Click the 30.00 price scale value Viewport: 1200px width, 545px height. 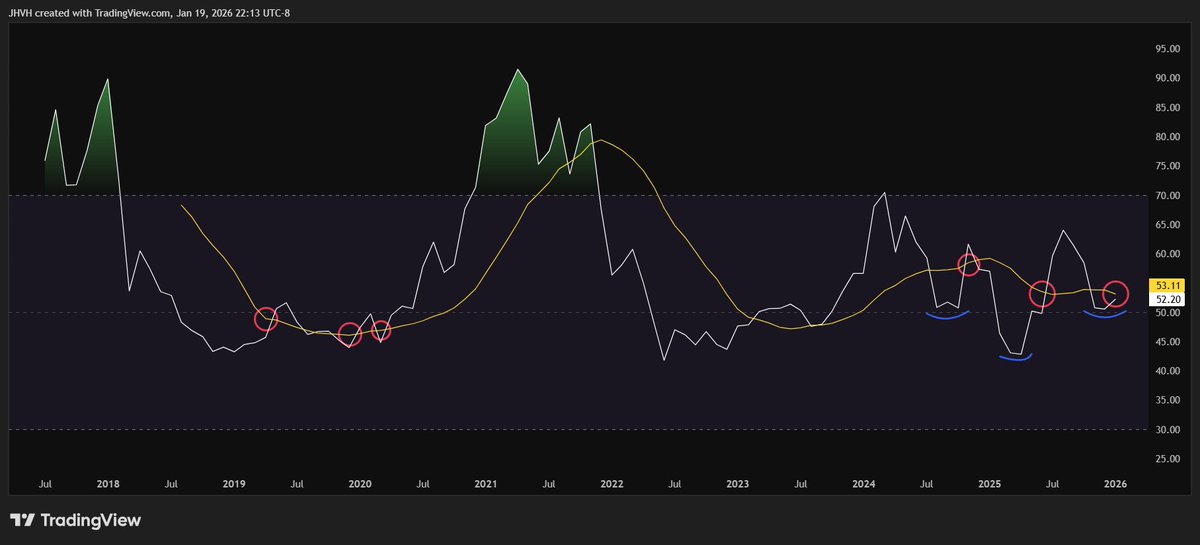click(1168, 430)
